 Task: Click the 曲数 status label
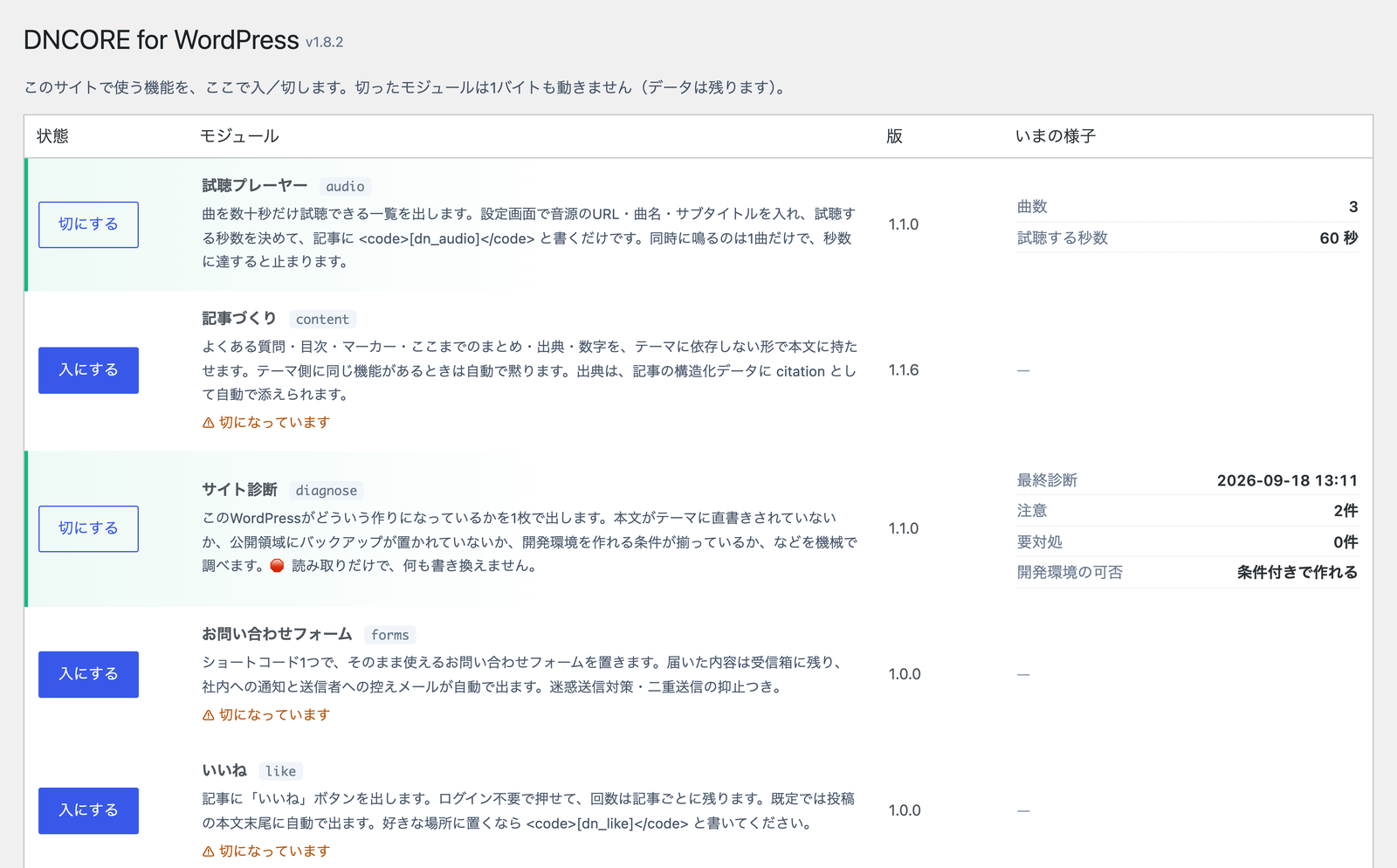click(x=1032, y=207)
